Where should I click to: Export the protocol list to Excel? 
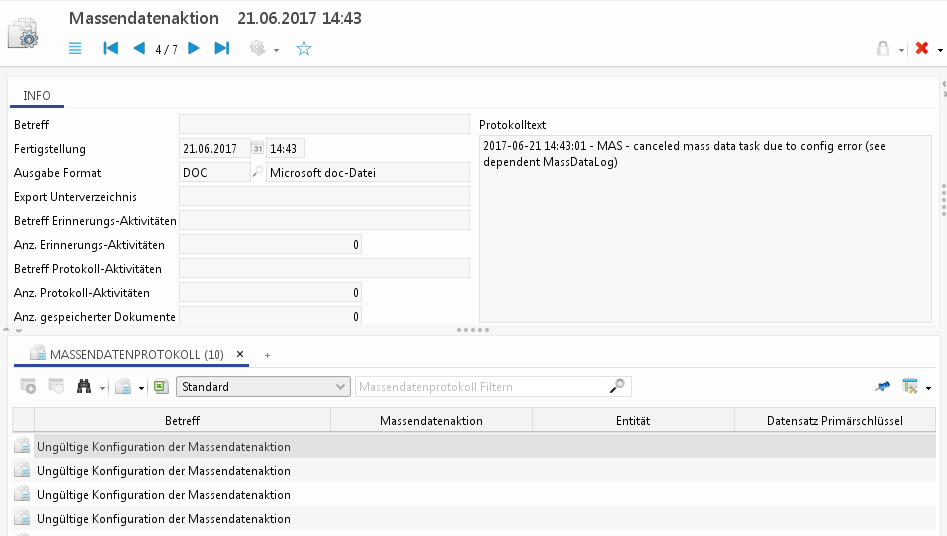[x=161, y=387]
